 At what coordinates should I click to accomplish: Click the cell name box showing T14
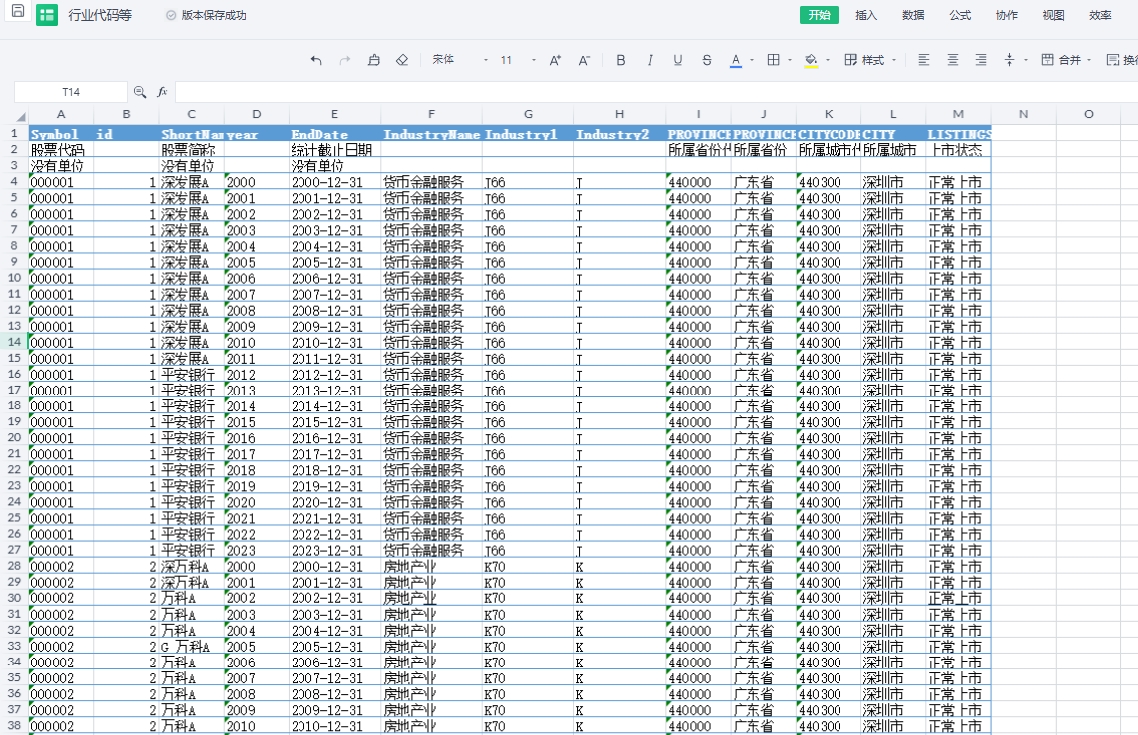pos(71,92)
